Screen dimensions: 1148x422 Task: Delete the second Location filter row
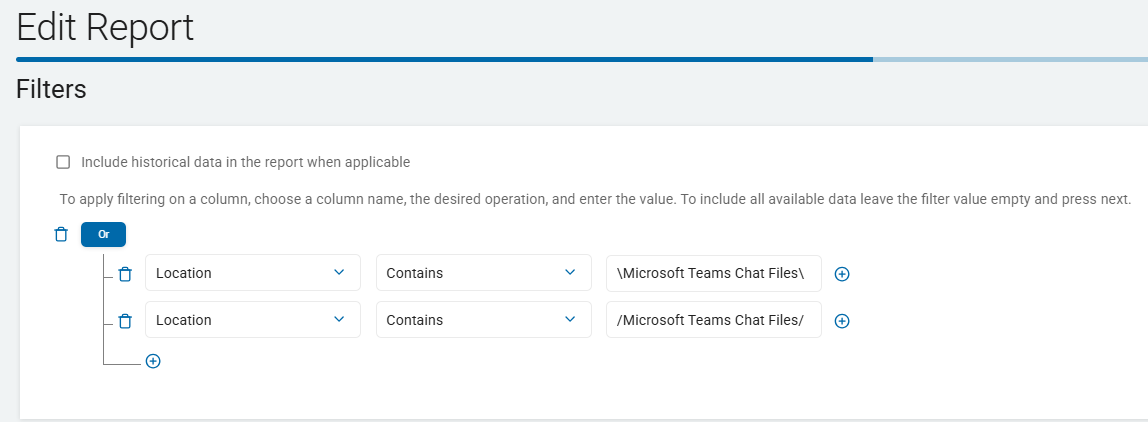pyautogui.click(x=125, y=321)
